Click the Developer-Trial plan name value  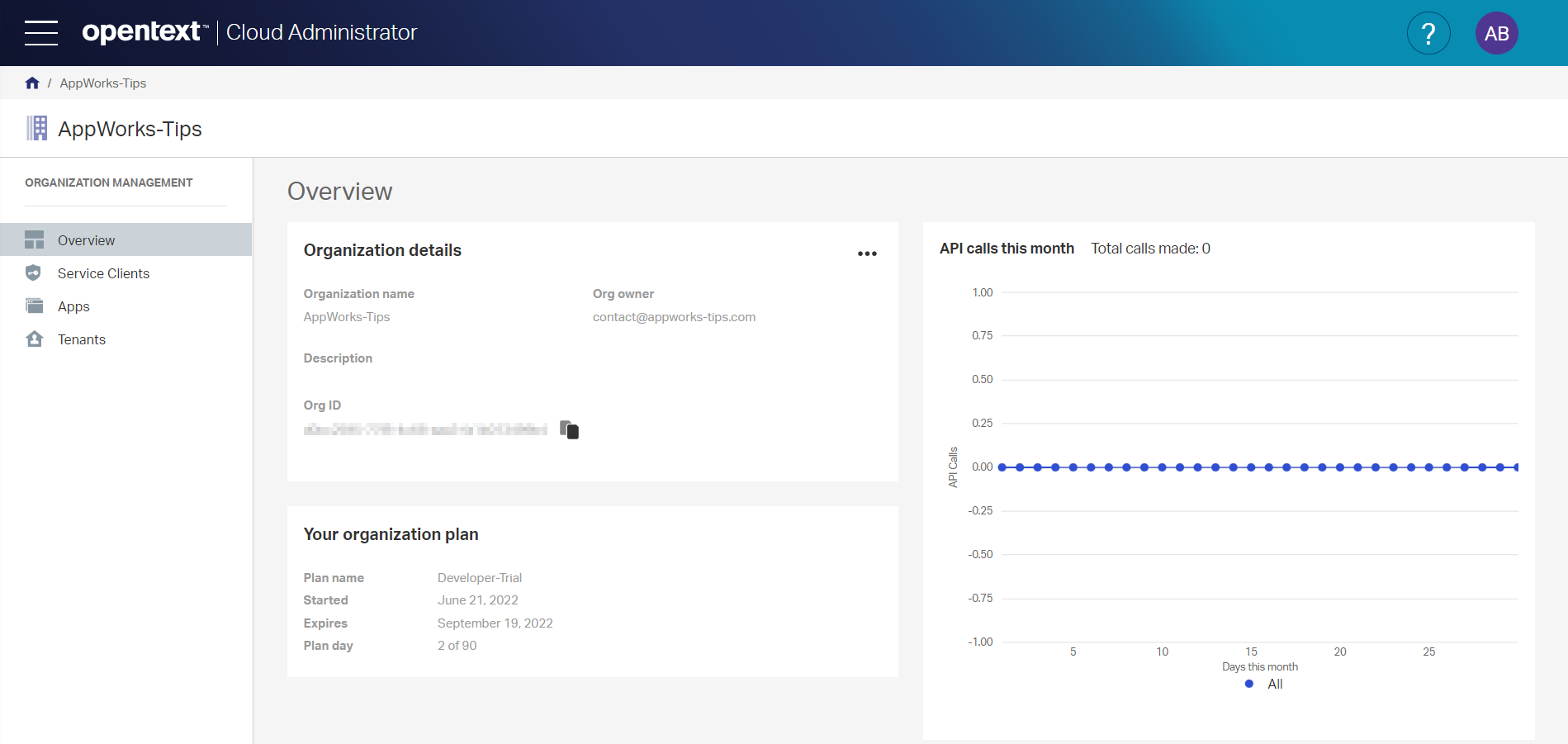[x=480, y=578]
